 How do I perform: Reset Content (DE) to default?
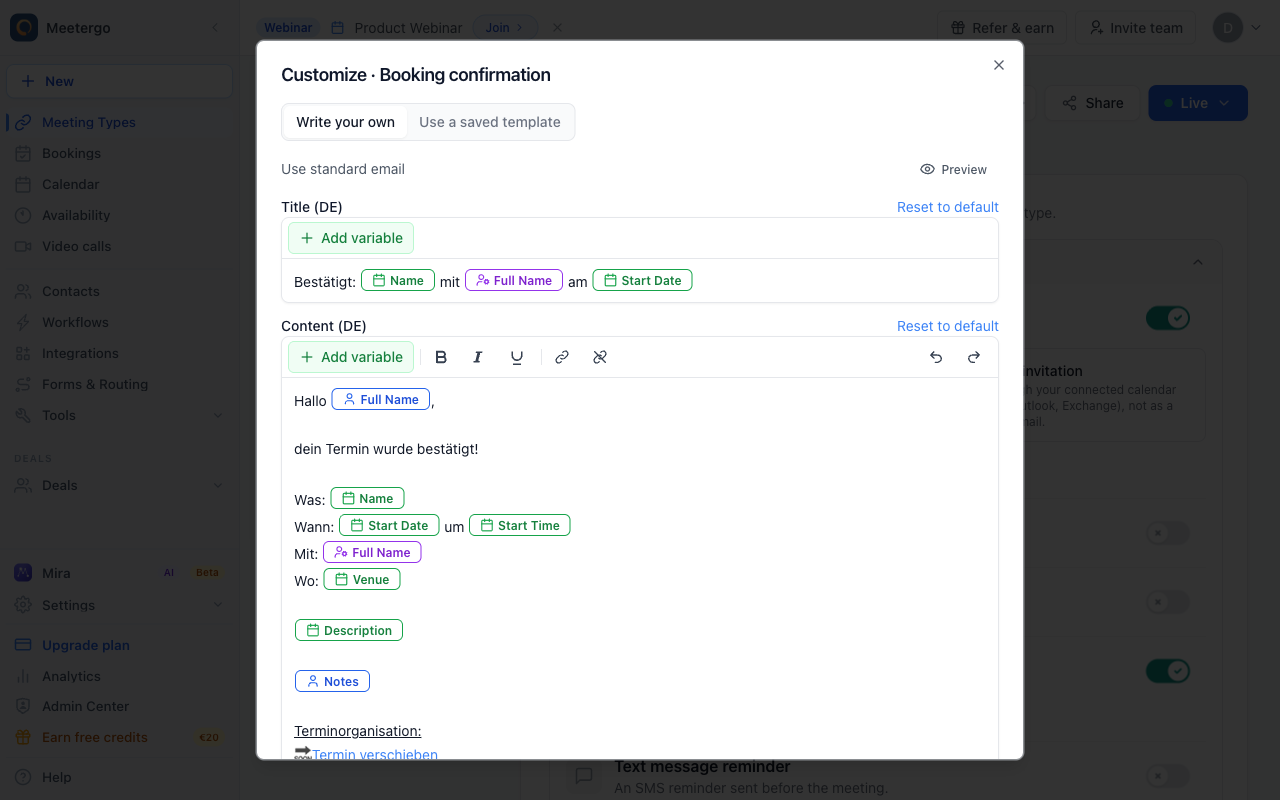click(948, 326)
